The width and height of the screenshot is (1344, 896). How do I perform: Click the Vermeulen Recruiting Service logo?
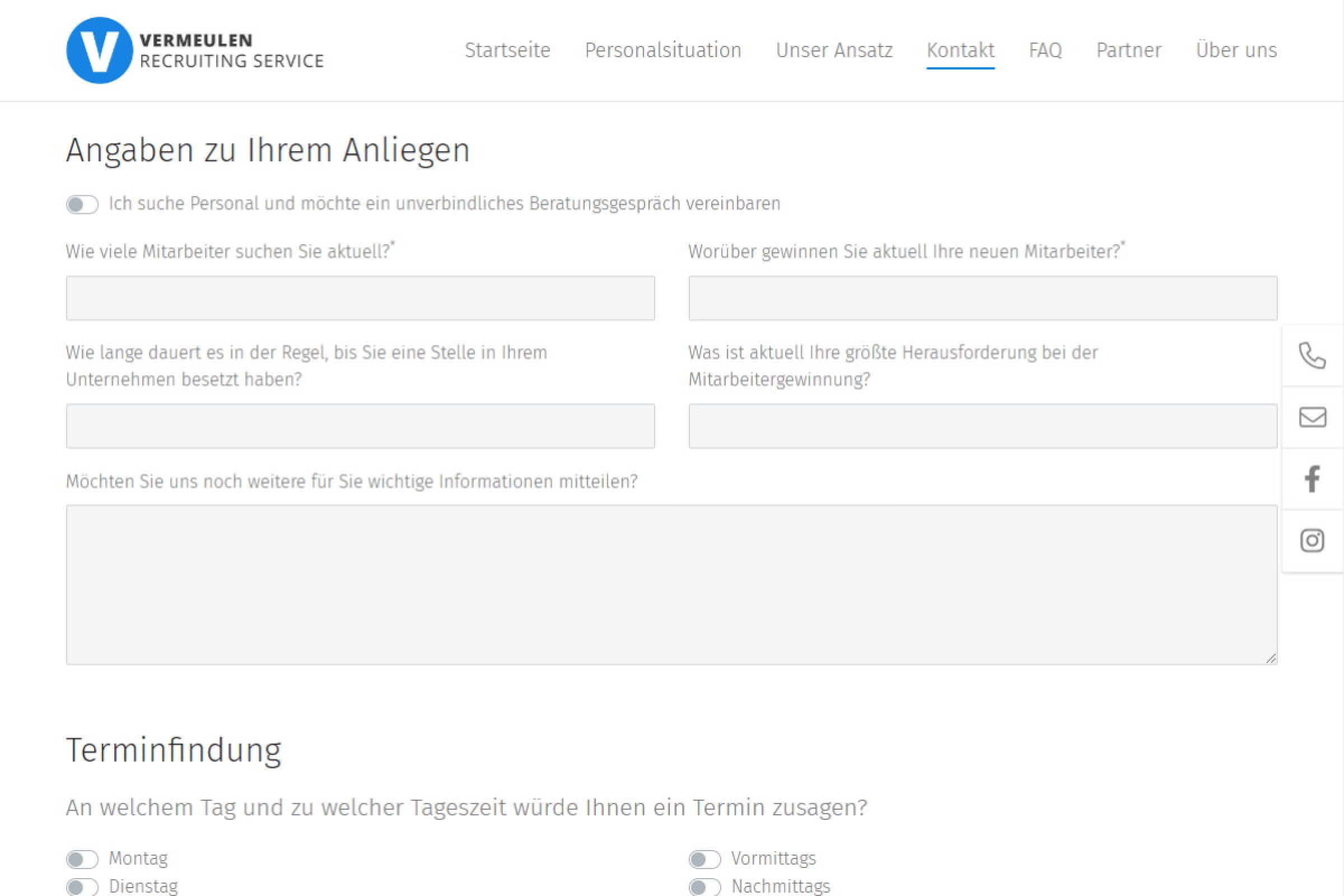(x=195, y=50)
